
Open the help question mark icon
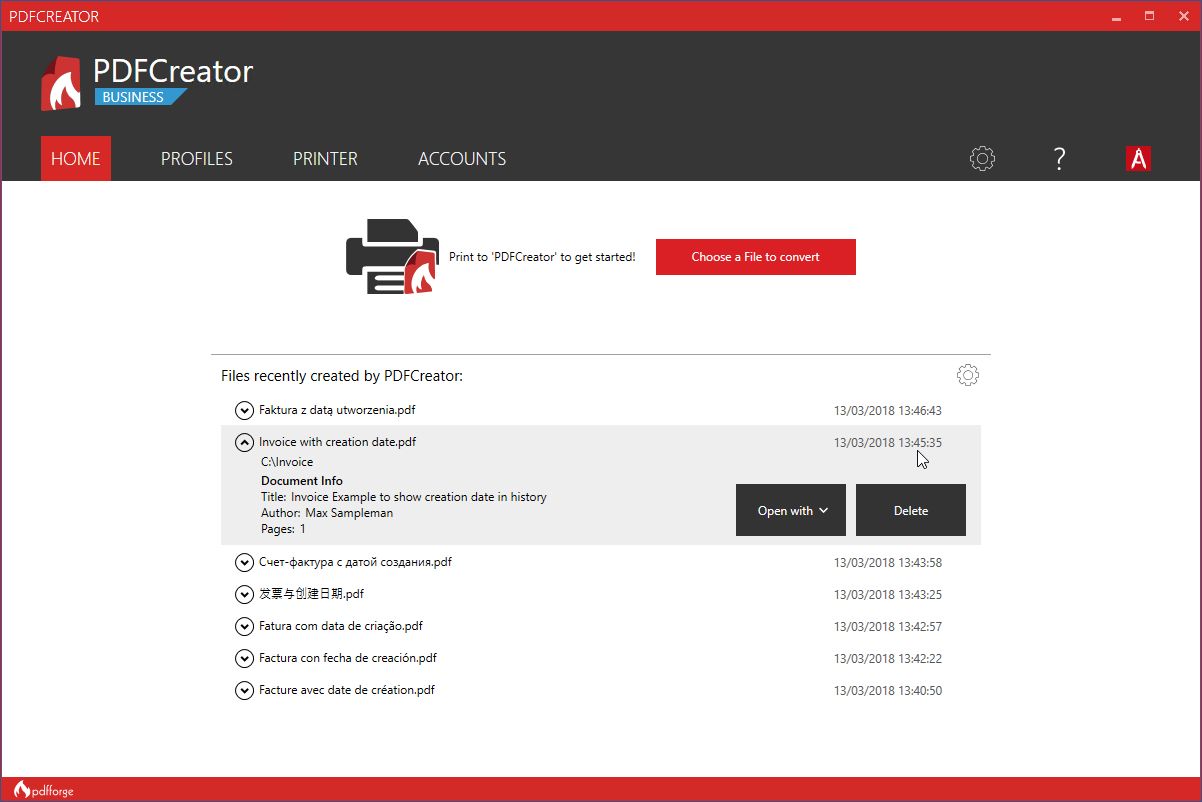tap(1059, 158)
